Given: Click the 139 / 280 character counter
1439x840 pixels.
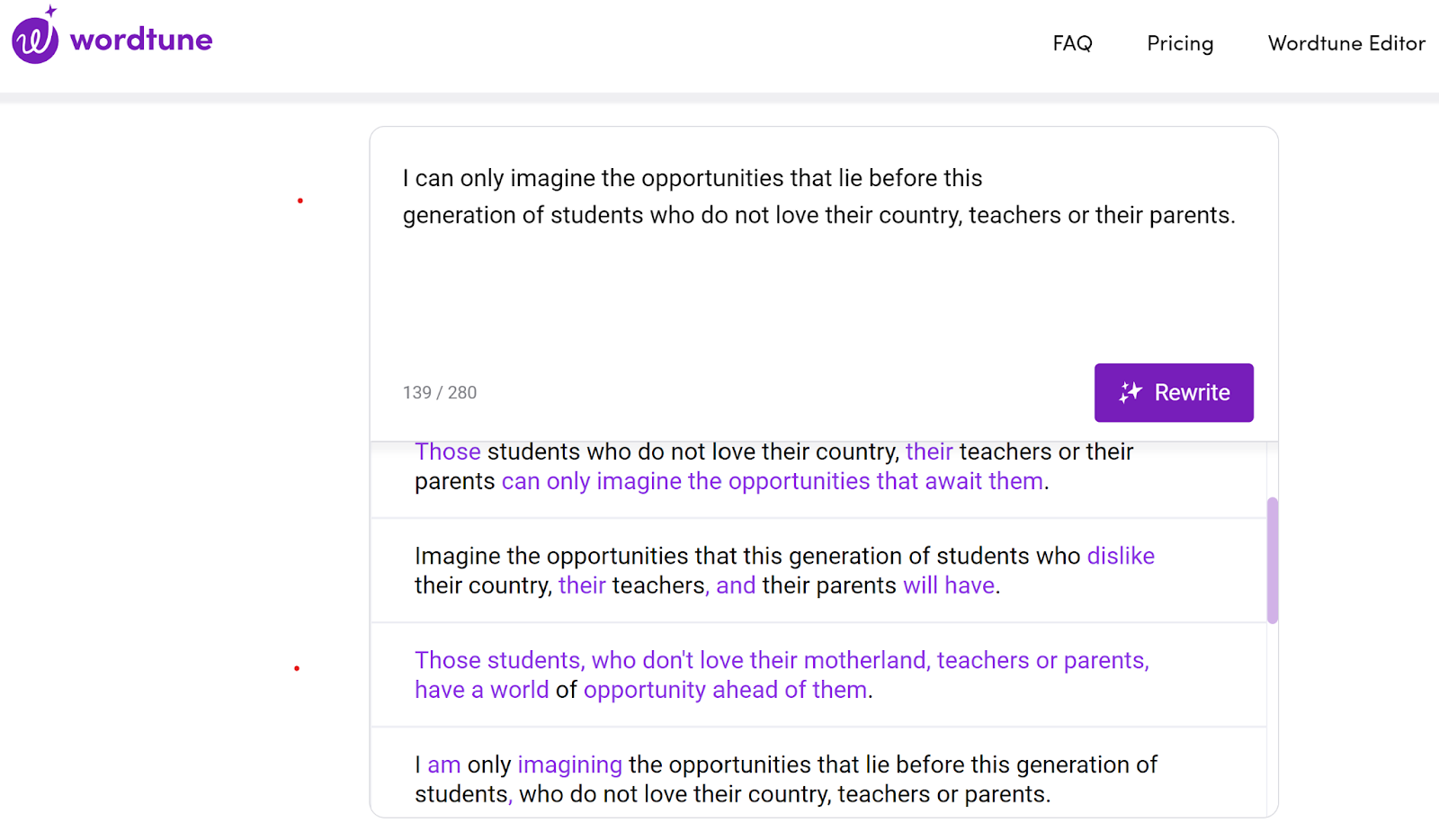Looking at the screenshot, I should click(440, 392).
